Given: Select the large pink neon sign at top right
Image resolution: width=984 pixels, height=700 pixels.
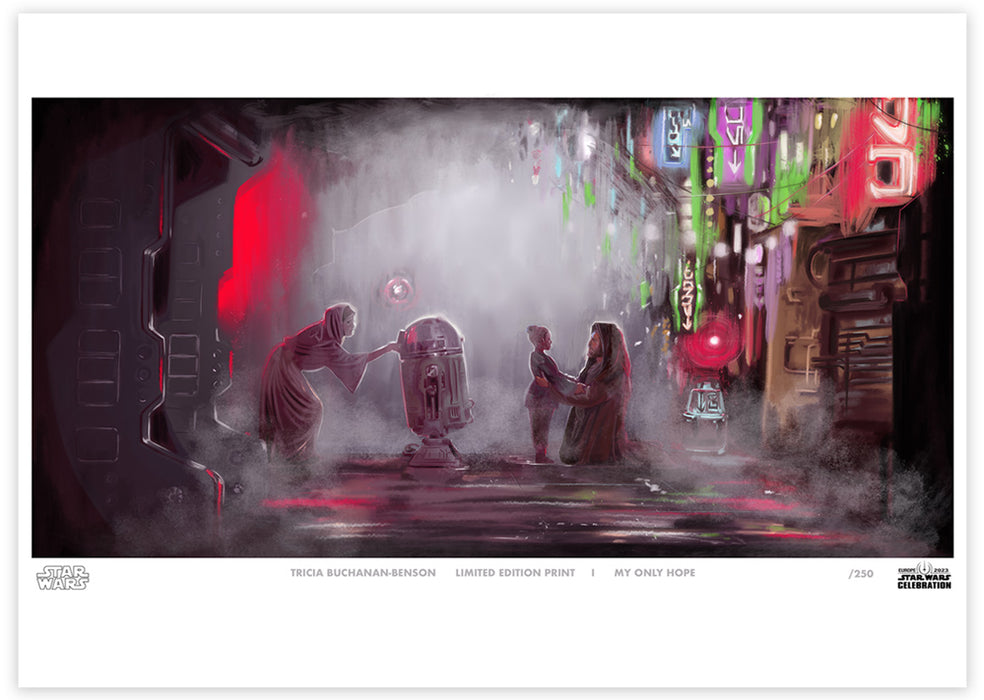Looking at the screenshot, I should (886, 148).
